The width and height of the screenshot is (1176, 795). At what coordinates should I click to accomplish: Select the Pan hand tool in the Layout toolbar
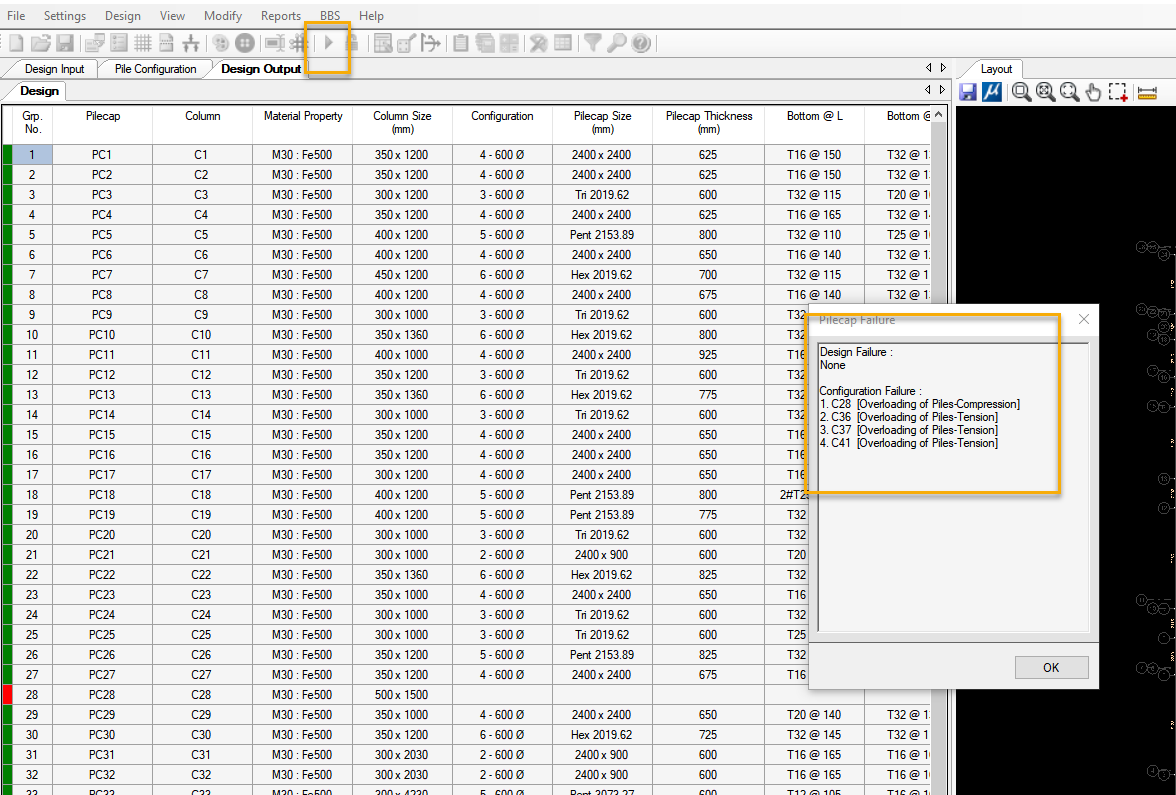pos(1094,92)
